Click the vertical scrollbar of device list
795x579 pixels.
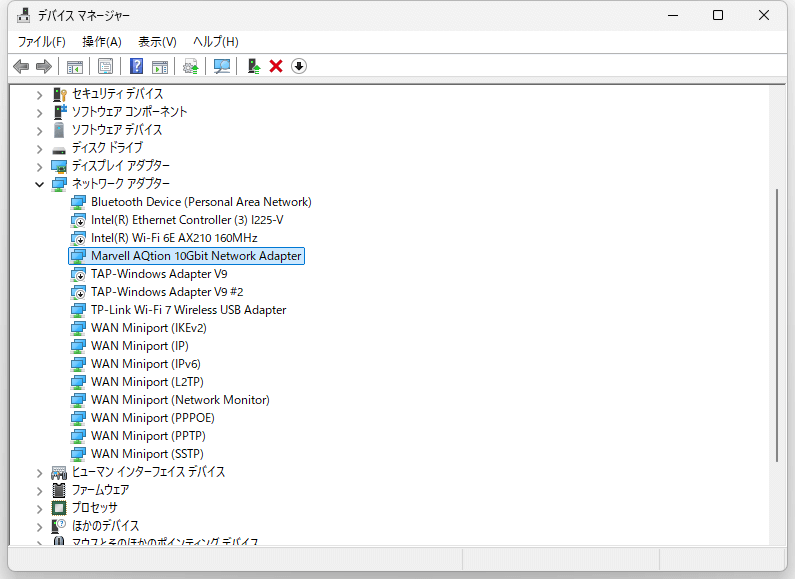tap(778, 320)
